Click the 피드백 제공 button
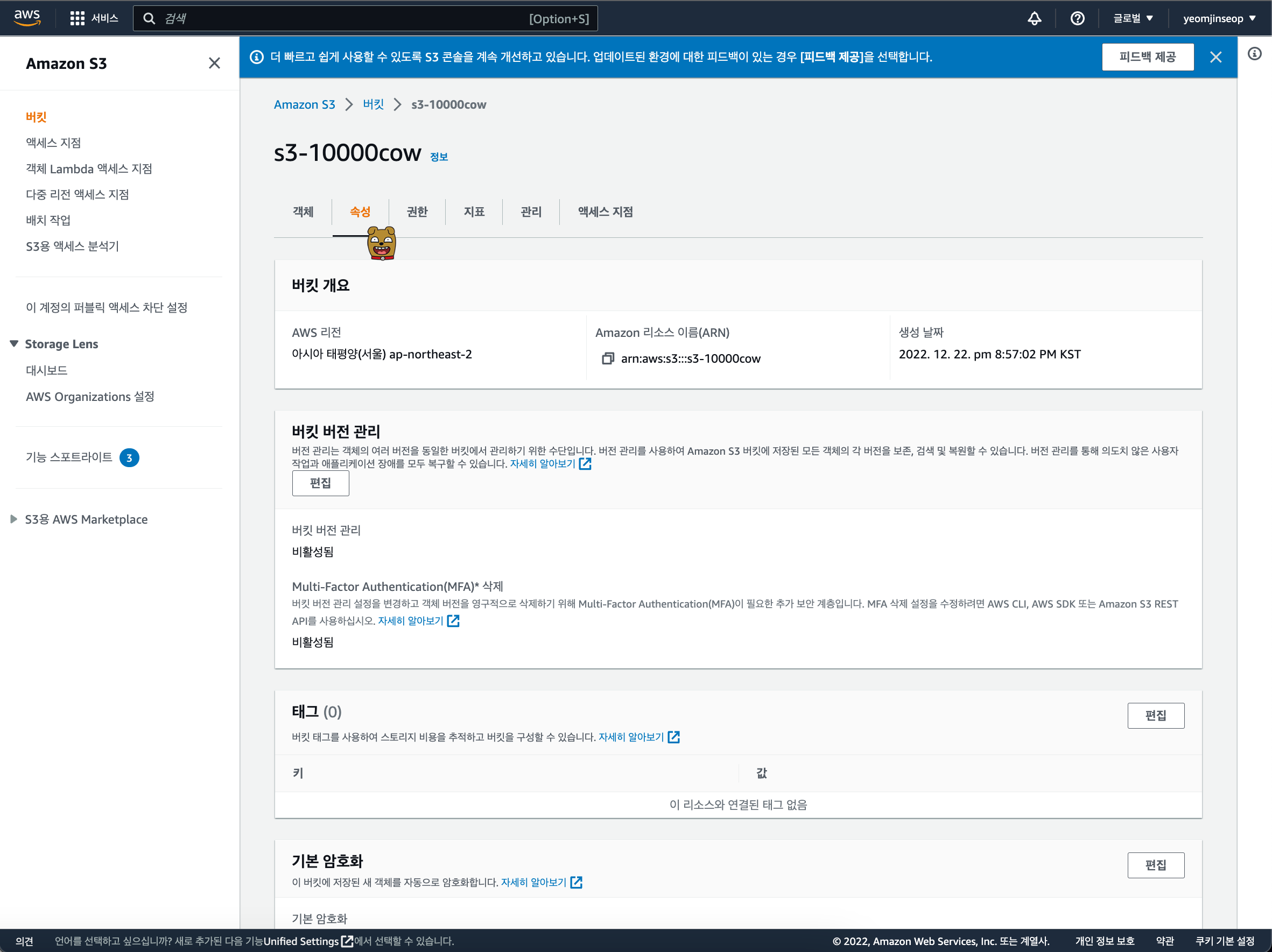This screenshot has width=1272, height=952. pos(1147,57)
